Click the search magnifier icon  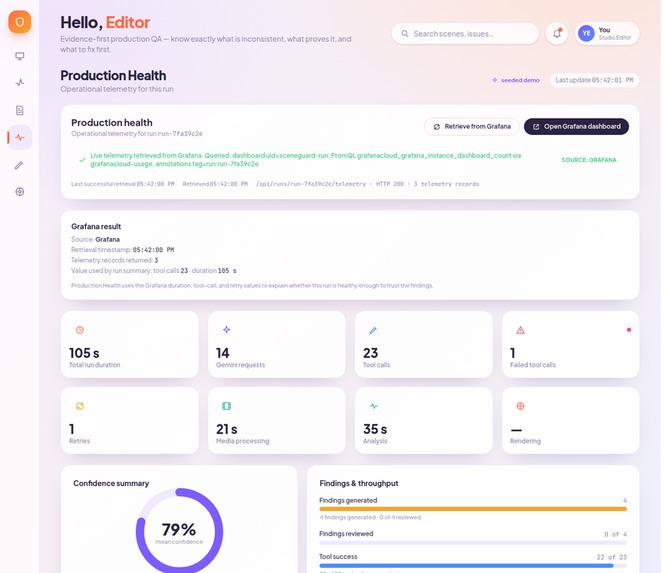[x=405, y=34]
